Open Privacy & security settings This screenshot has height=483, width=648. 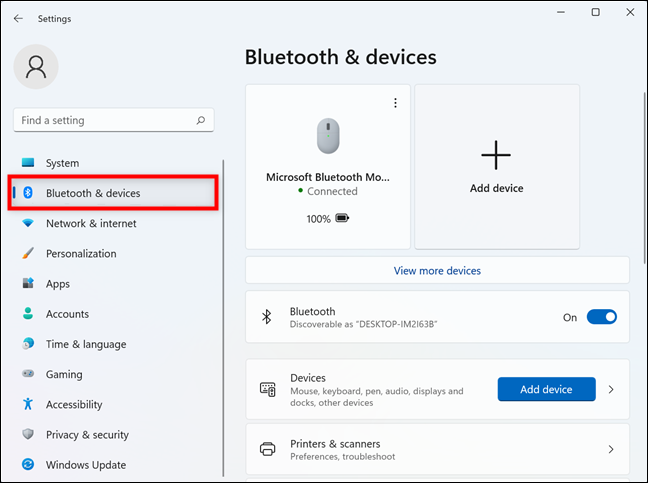pos(87,435)
